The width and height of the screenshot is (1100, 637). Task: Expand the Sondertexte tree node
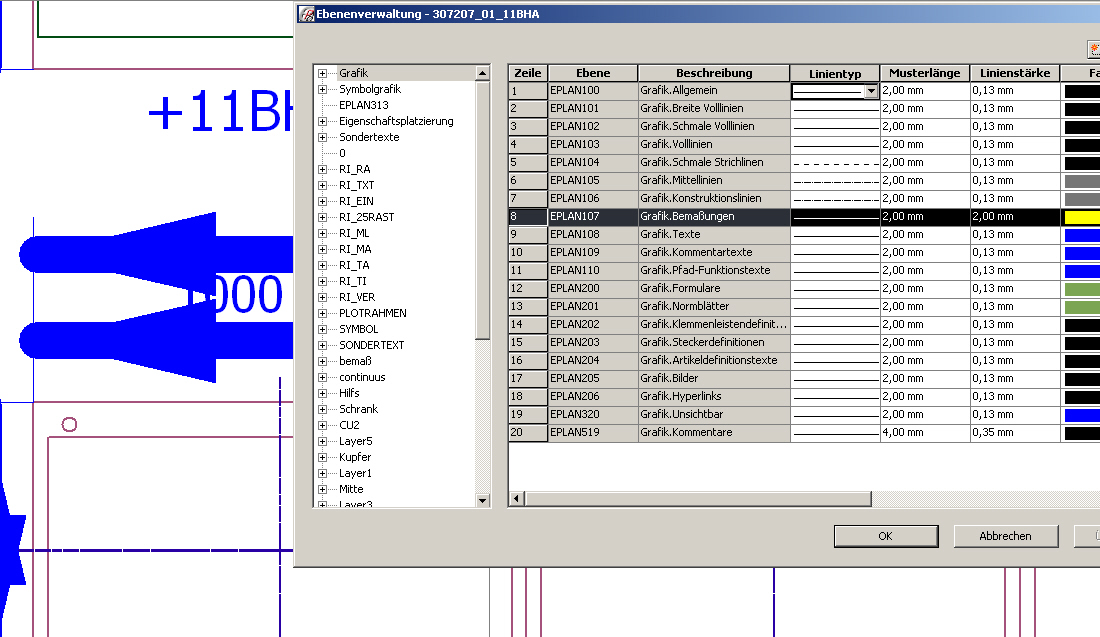point(322,137)
